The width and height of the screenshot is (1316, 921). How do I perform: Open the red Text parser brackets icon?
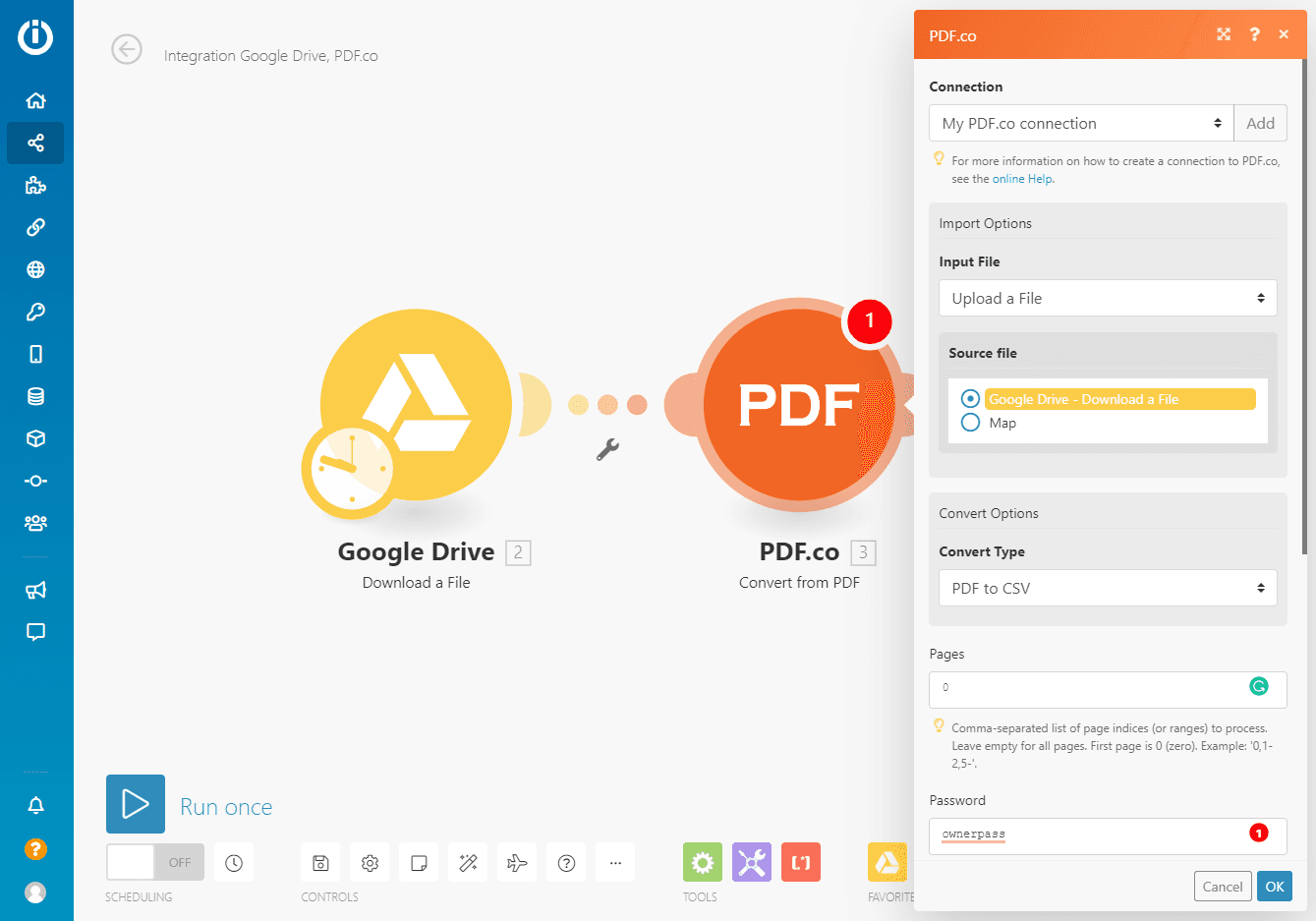point(801,863)
